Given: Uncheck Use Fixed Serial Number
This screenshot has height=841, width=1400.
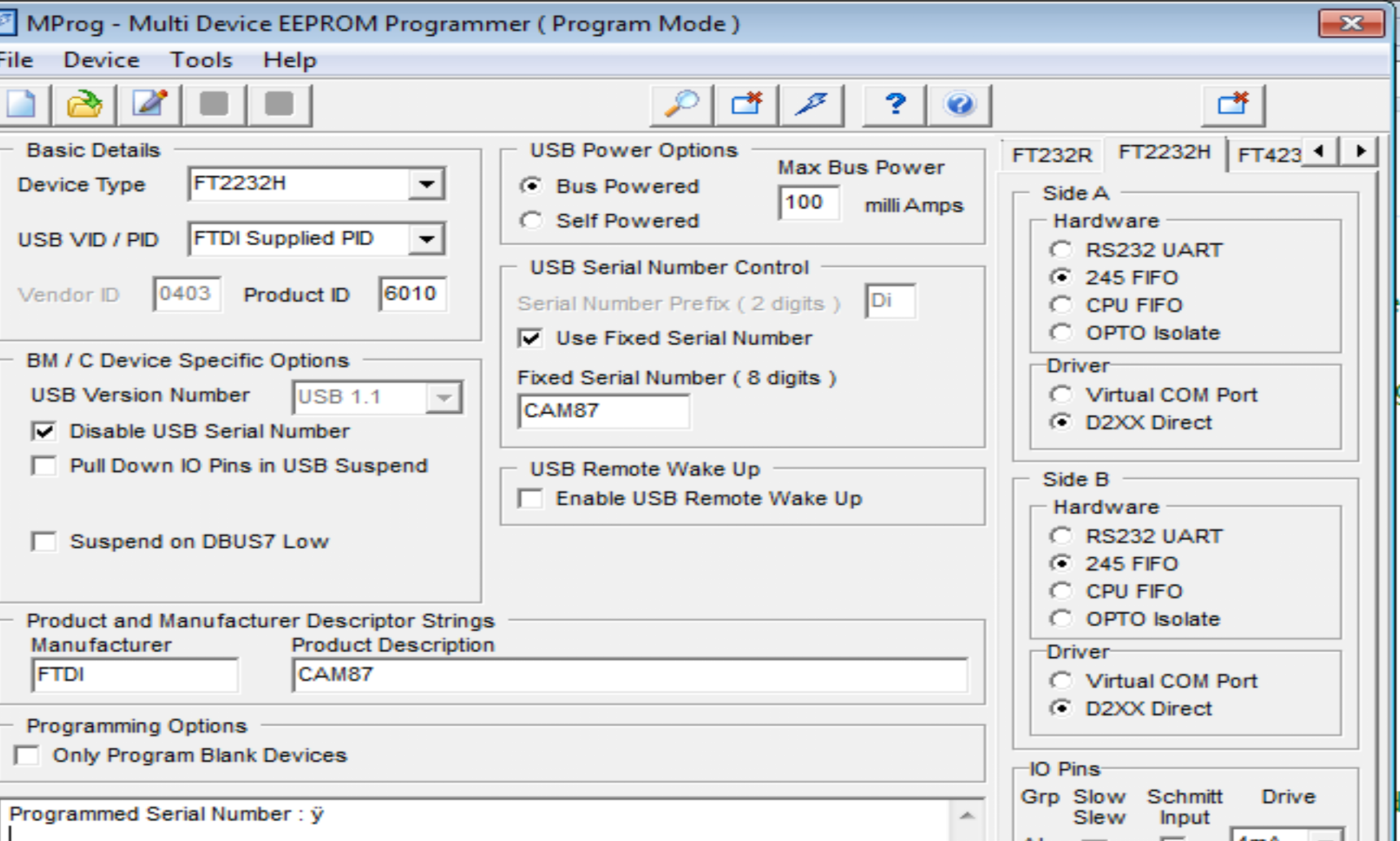Looking at the screenshot, I should point(531,339).
